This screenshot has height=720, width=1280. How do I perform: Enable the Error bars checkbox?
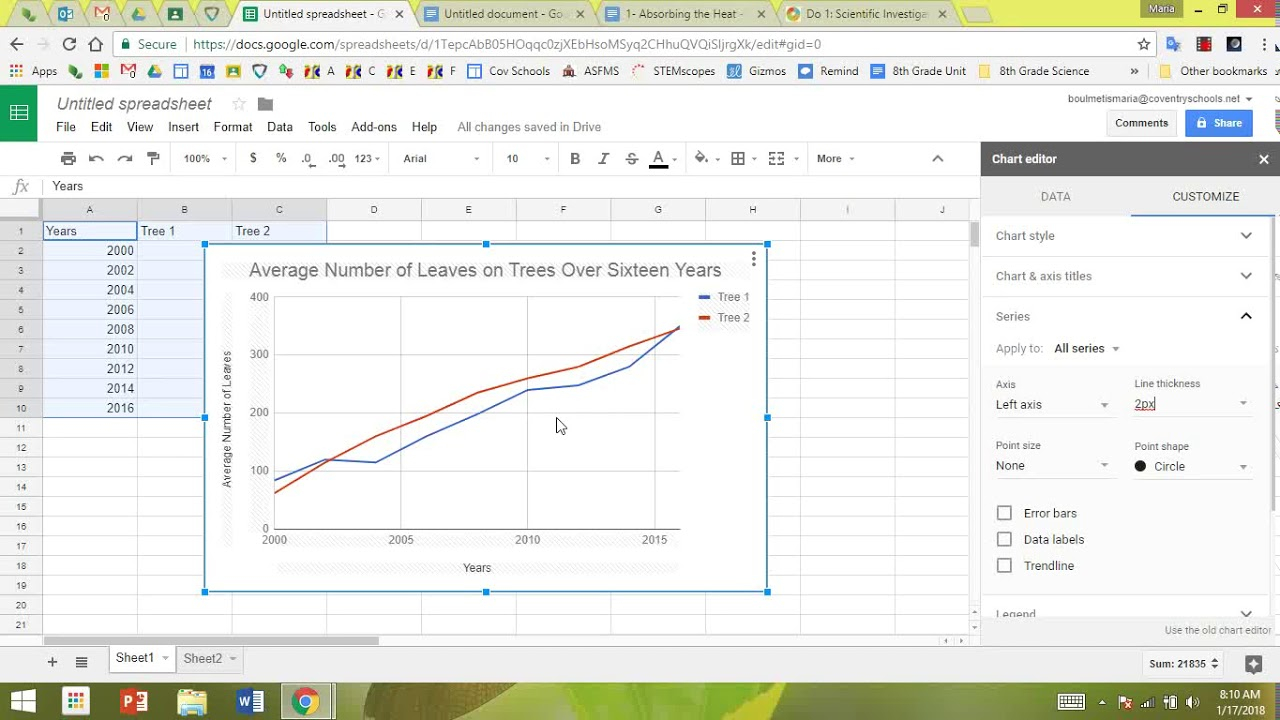[x=1004, y=513]
